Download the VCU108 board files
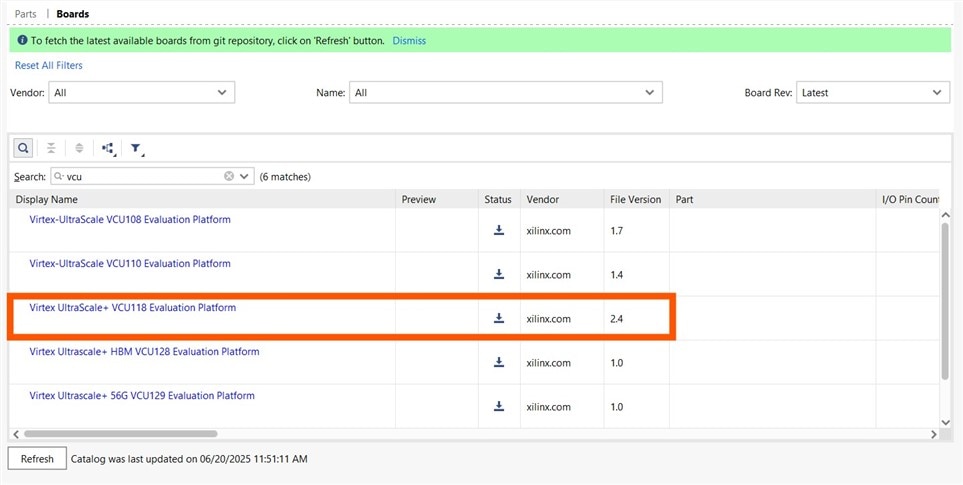963x485 pixels. point(499,231)
